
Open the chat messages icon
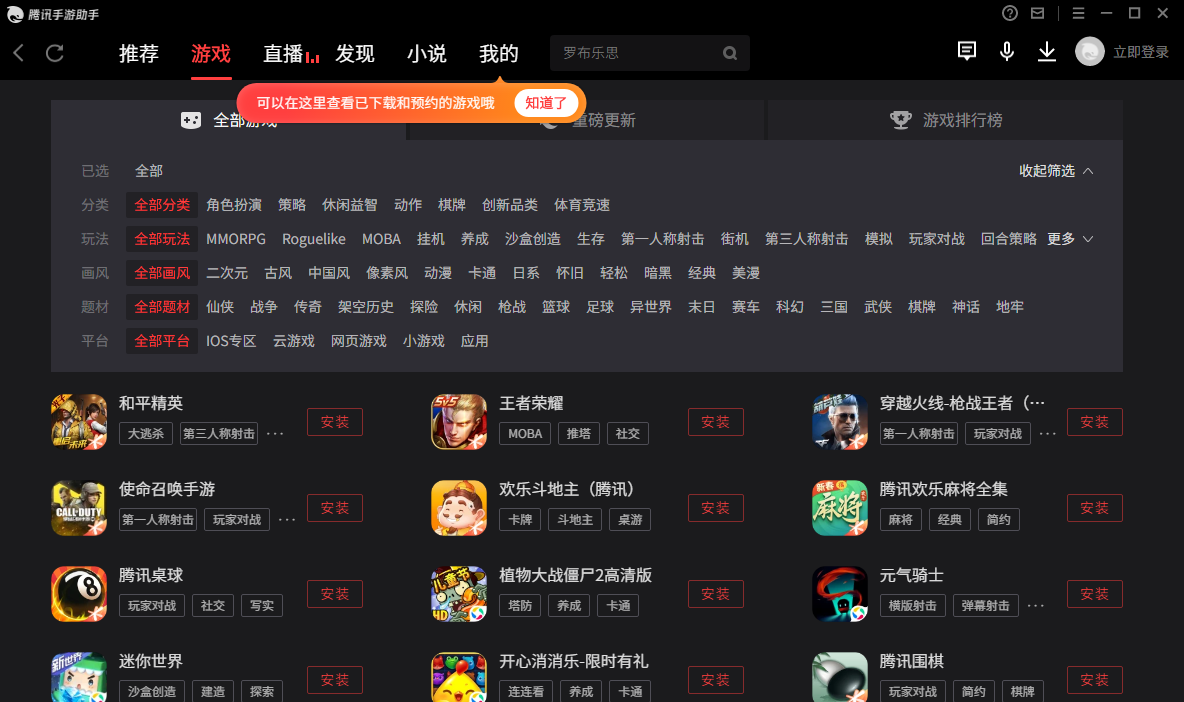pyautogui.click(x=967, y=51)
